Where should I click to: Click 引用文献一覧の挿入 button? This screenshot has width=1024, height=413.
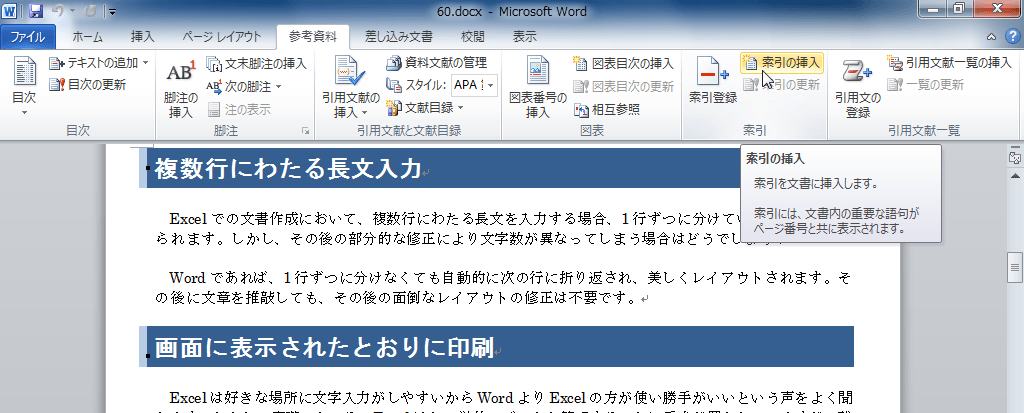coord(950,63)
